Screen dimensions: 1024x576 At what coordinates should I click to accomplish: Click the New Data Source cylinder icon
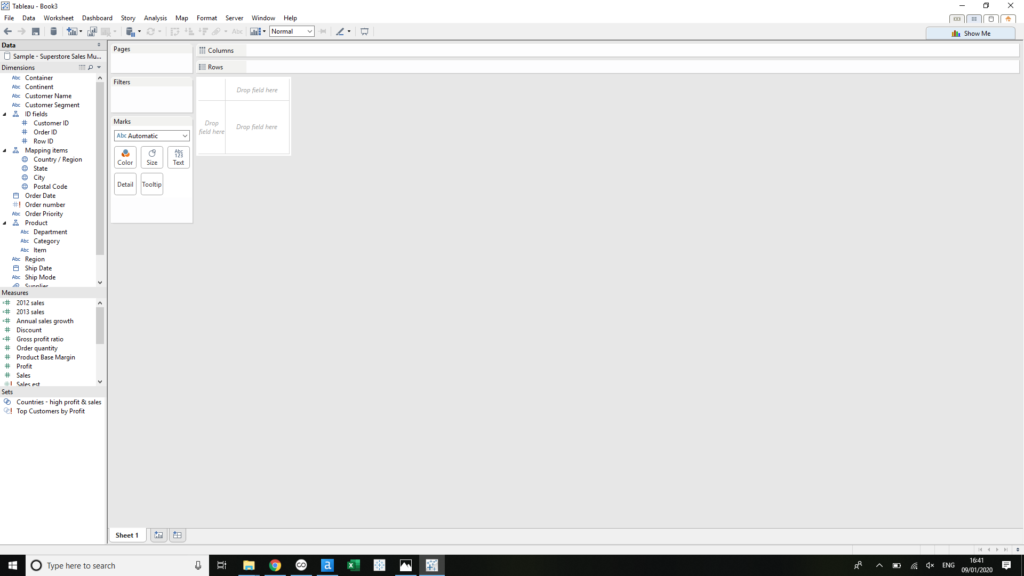tap(54, 31)
